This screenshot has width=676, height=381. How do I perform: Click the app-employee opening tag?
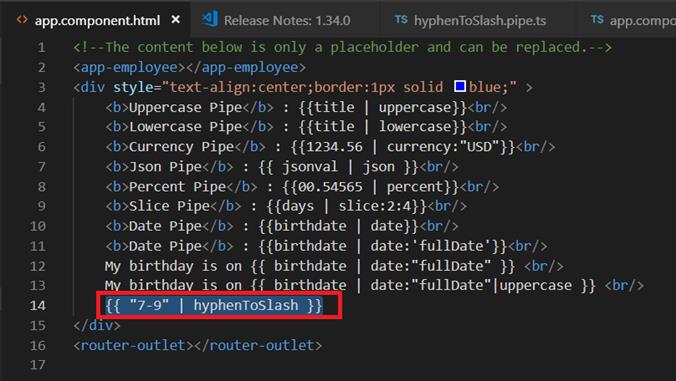(129, 67)
